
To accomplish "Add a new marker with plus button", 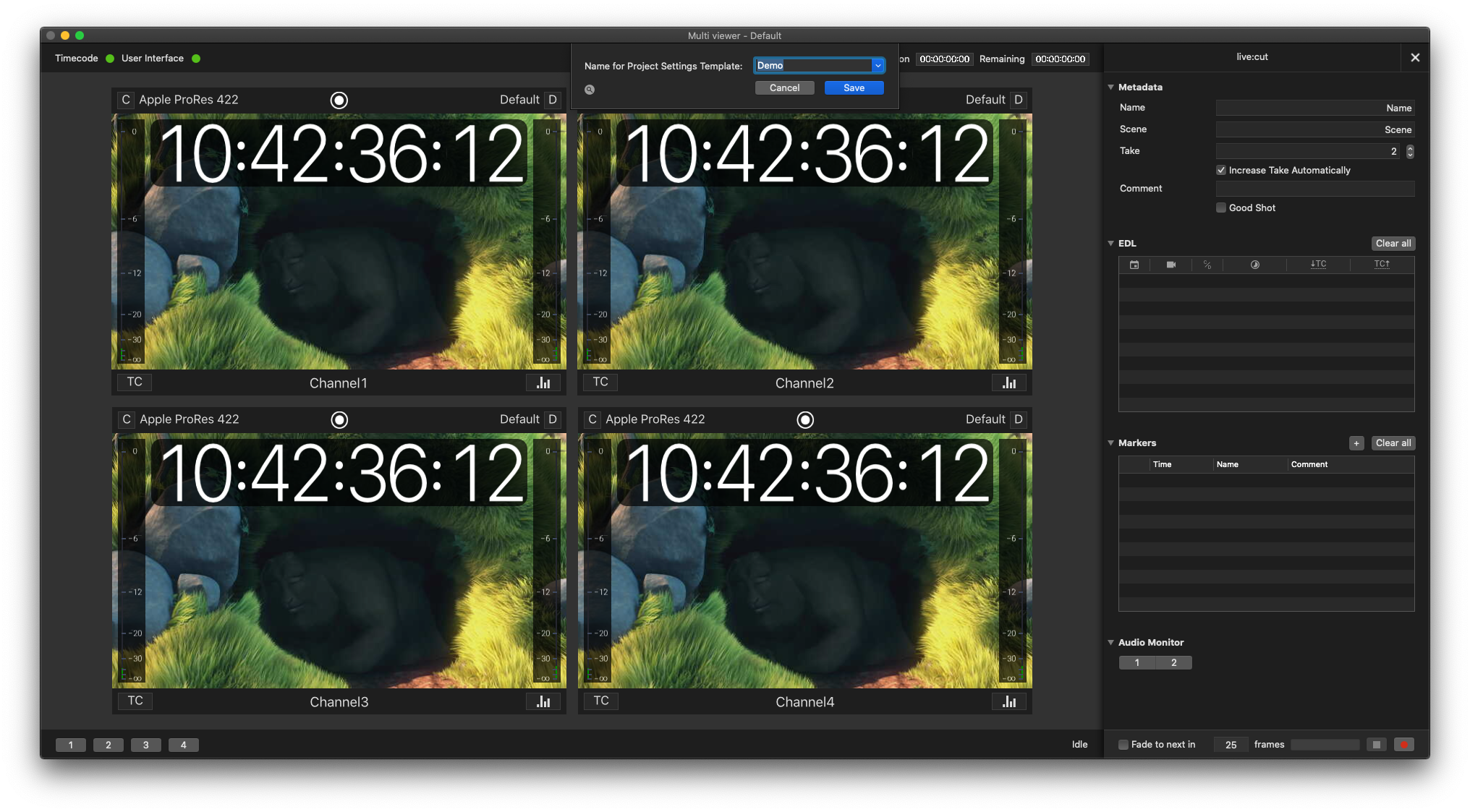I will tap(1356, 443).
